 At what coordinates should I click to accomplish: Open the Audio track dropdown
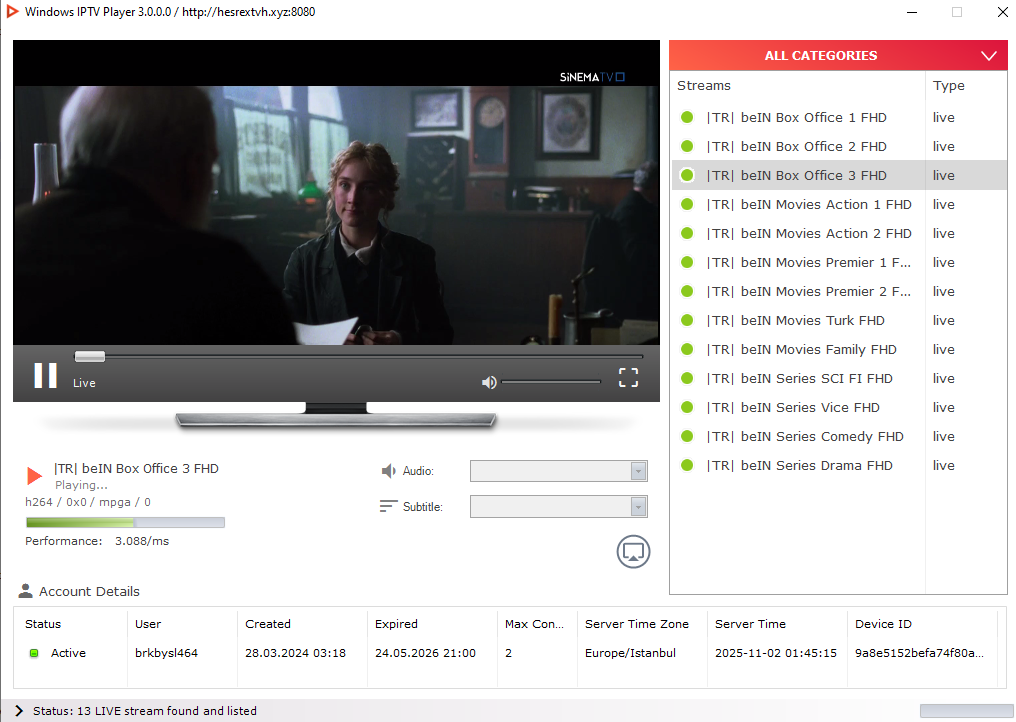click(x=558, y=471)
